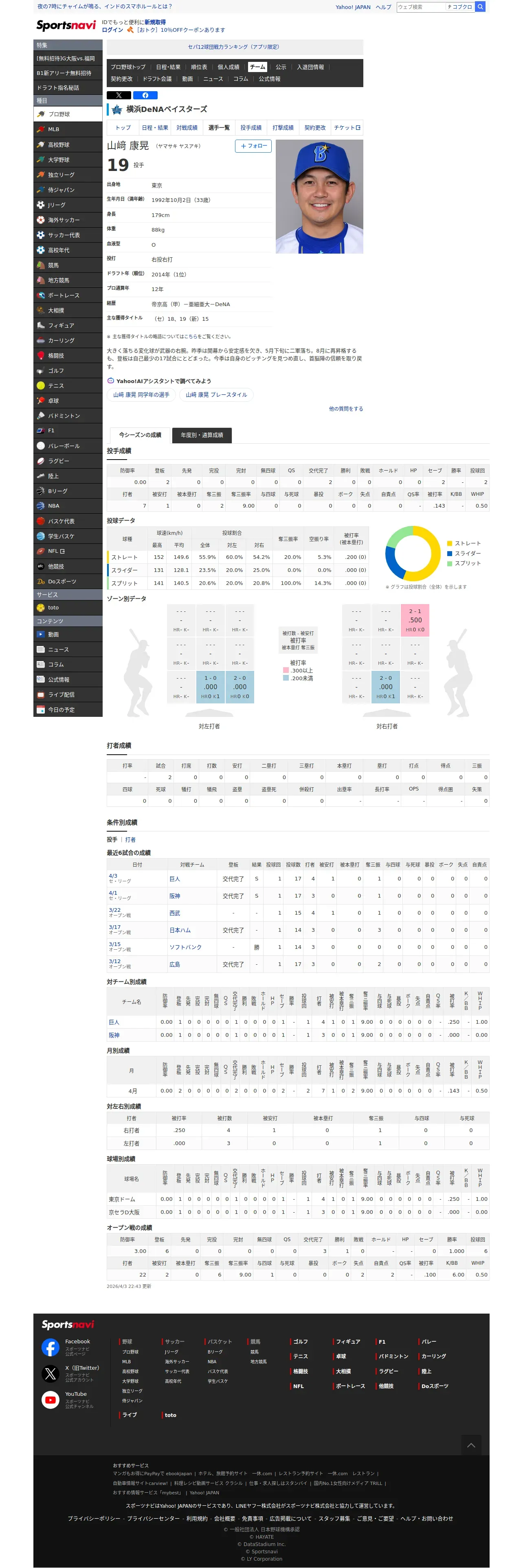
Task: Share page via Facebook icon button
Action: (145, 95)
